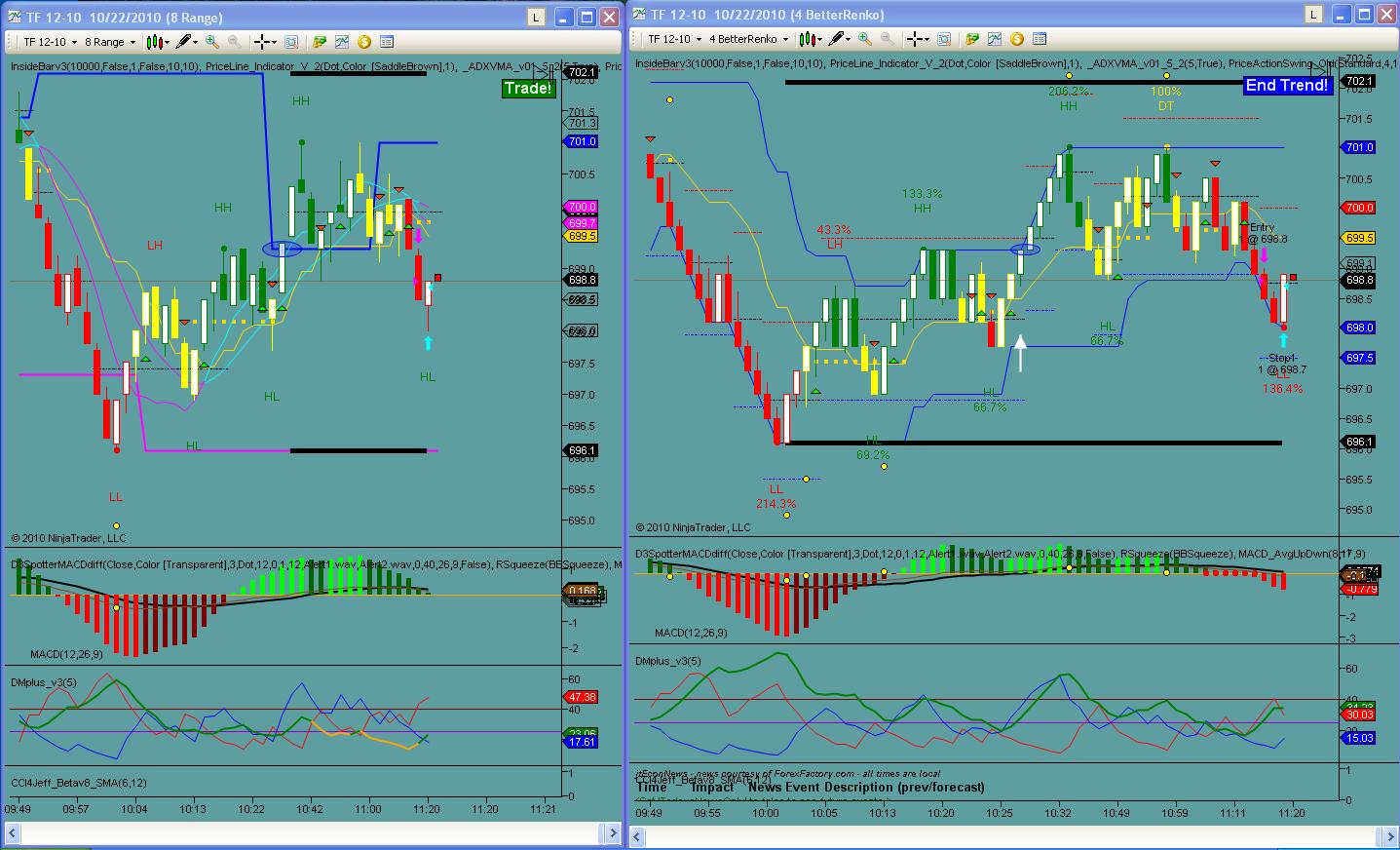Click the 69.2% HL swing label
The image size is (1400, 850).
[873, 455]
